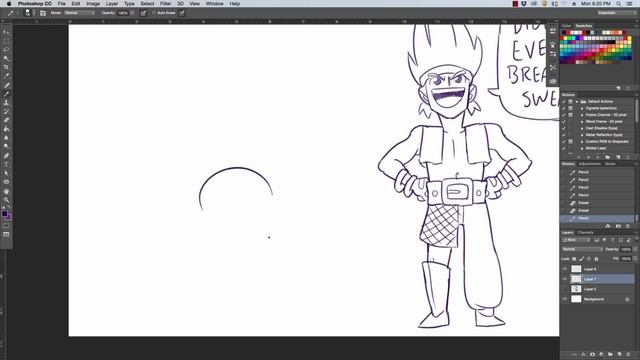
Task: Open the Image menu
Action: coord(93,4)
